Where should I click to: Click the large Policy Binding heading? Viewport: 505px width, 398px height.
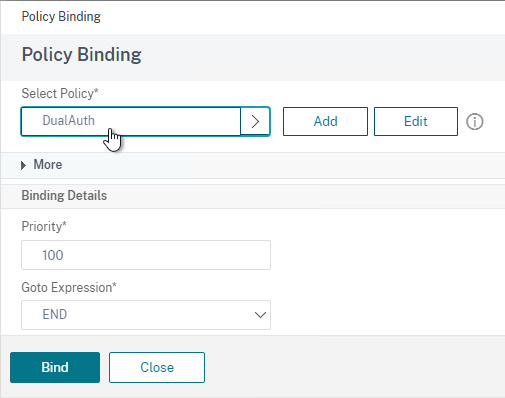click(x=82, y=55)
